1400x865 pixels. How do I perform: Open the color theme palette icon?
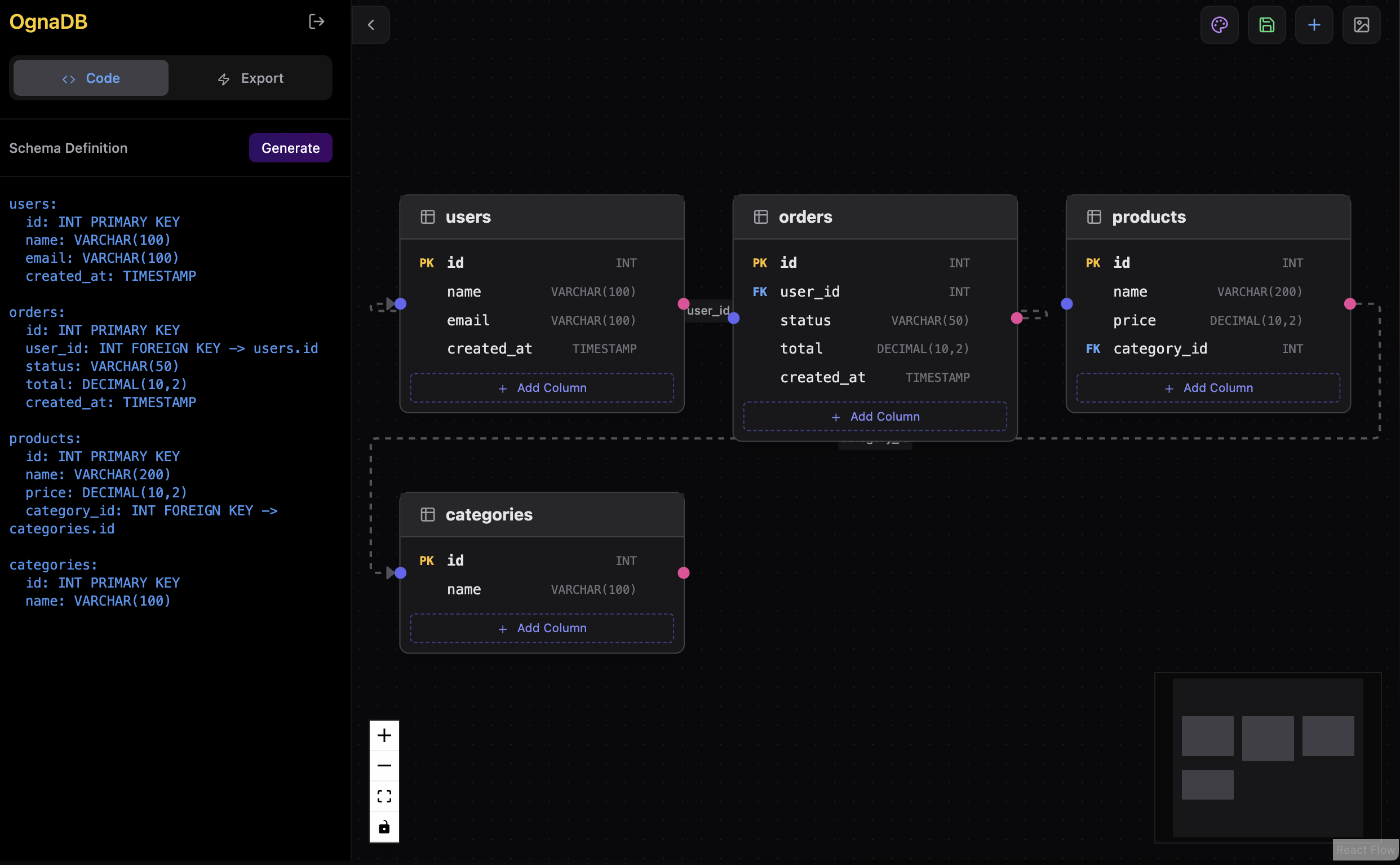click(1219, 25)
